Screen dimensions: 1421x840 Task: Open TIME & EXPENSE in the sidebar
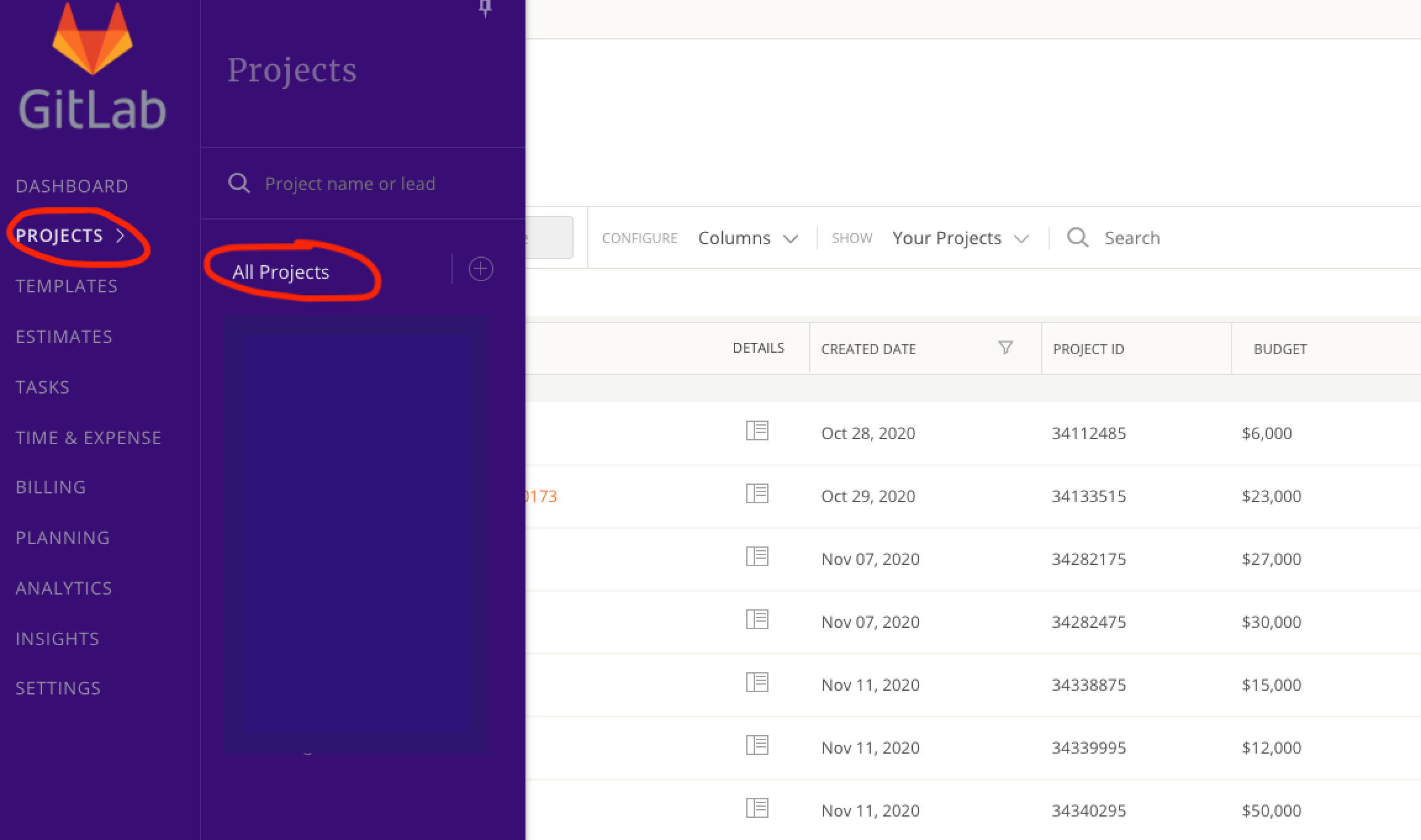click(x=88, y=438)
